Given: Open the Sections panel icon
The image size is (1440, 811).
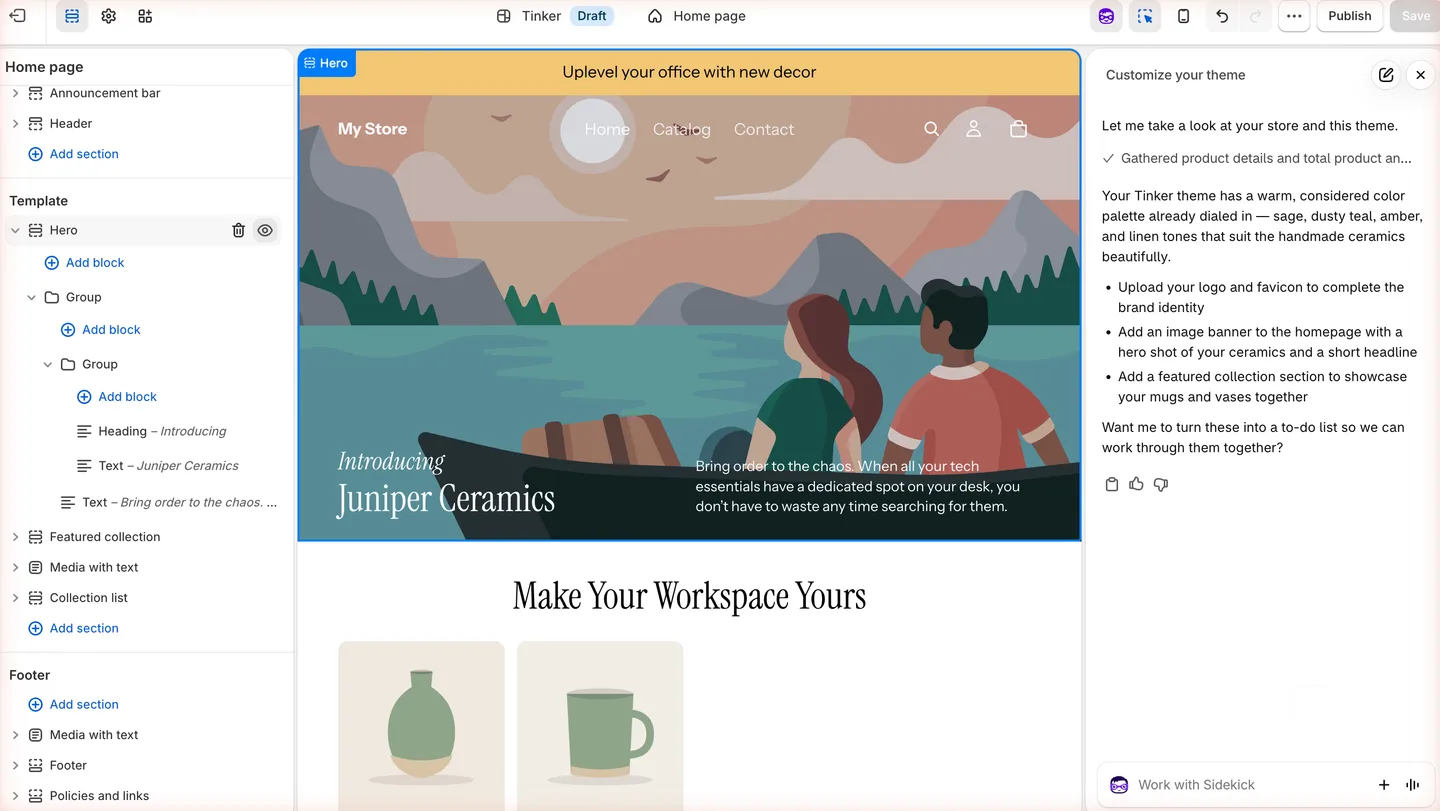Looking at the screenshot, I should coord(72,16).
